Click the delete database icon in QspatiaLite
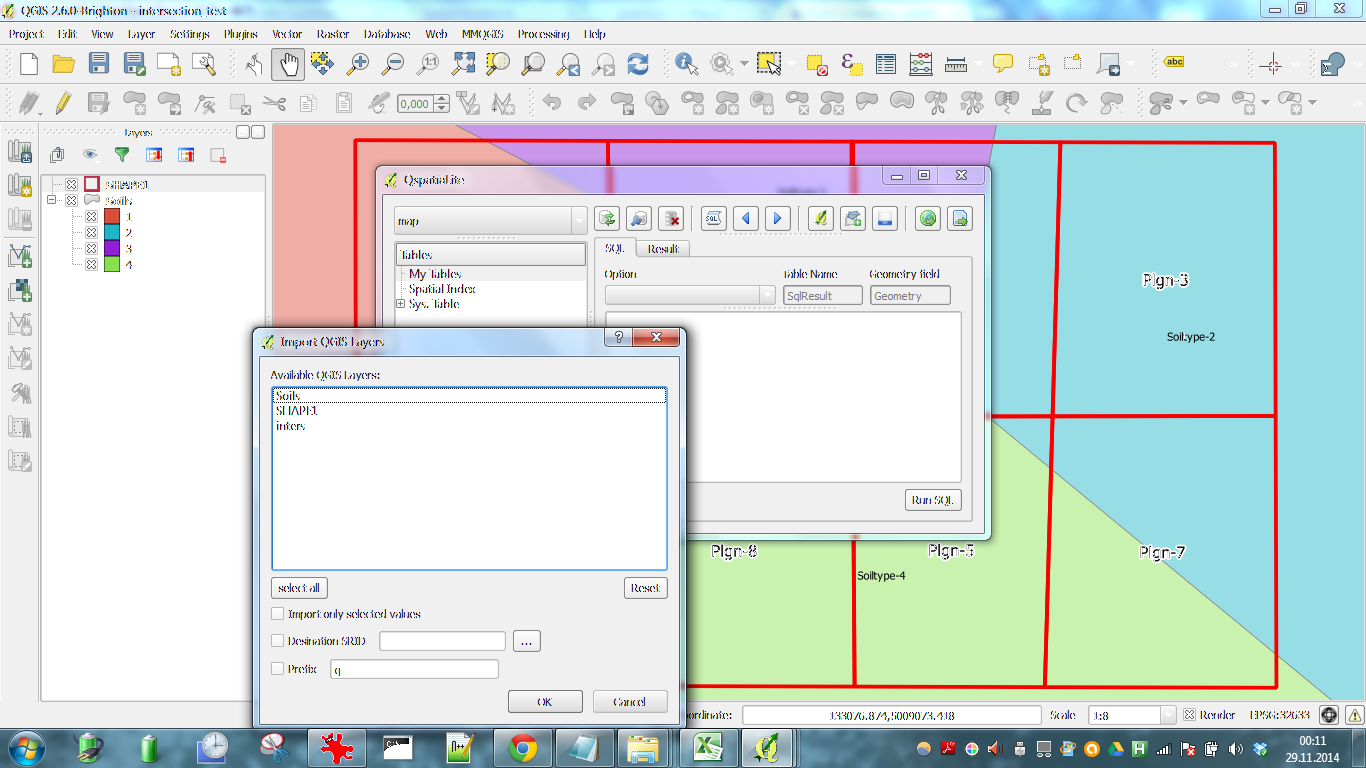 pyautogui.click(x=672, y=219)
